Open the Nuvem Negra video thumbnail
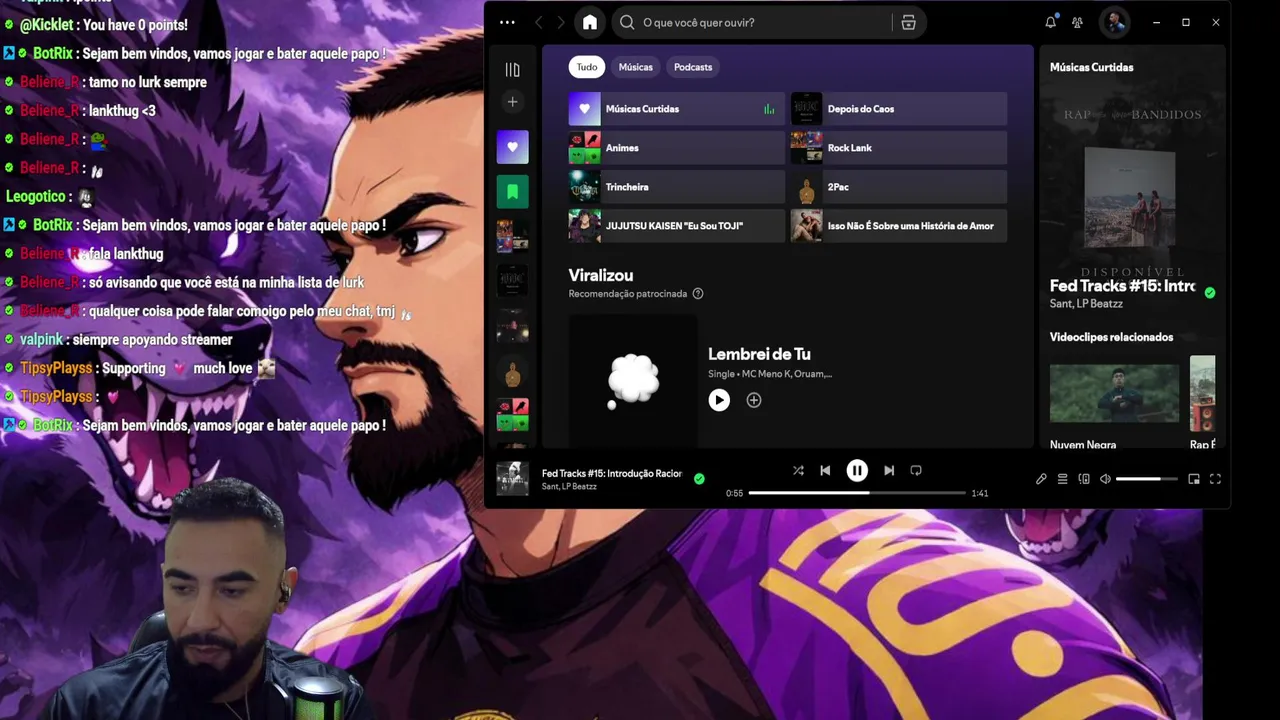The height and width of the screenshot is (720, 1280). (x=1114, y=393)
